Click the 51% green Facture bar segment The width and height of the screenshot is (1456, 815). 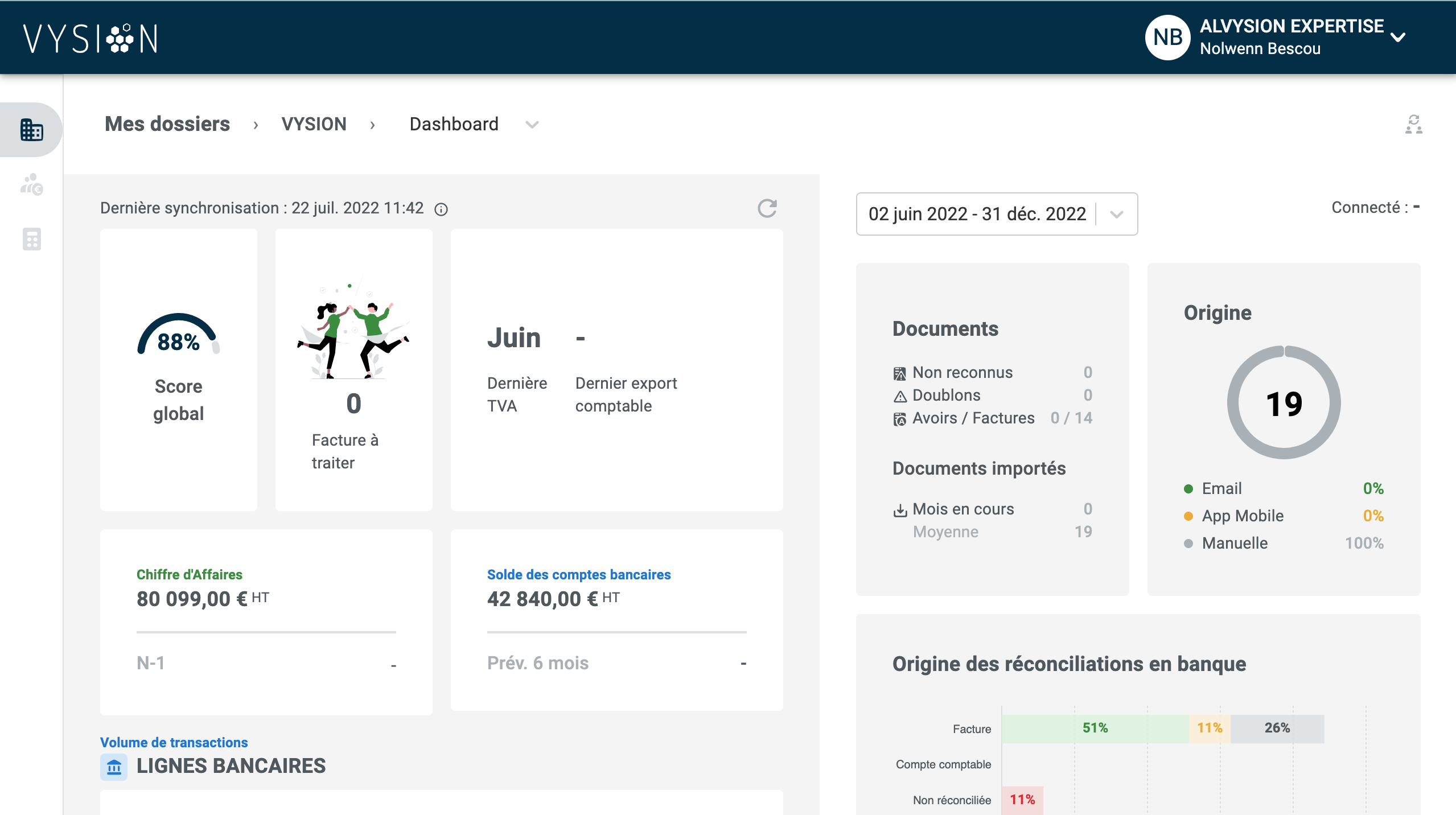coord(1095,728)
